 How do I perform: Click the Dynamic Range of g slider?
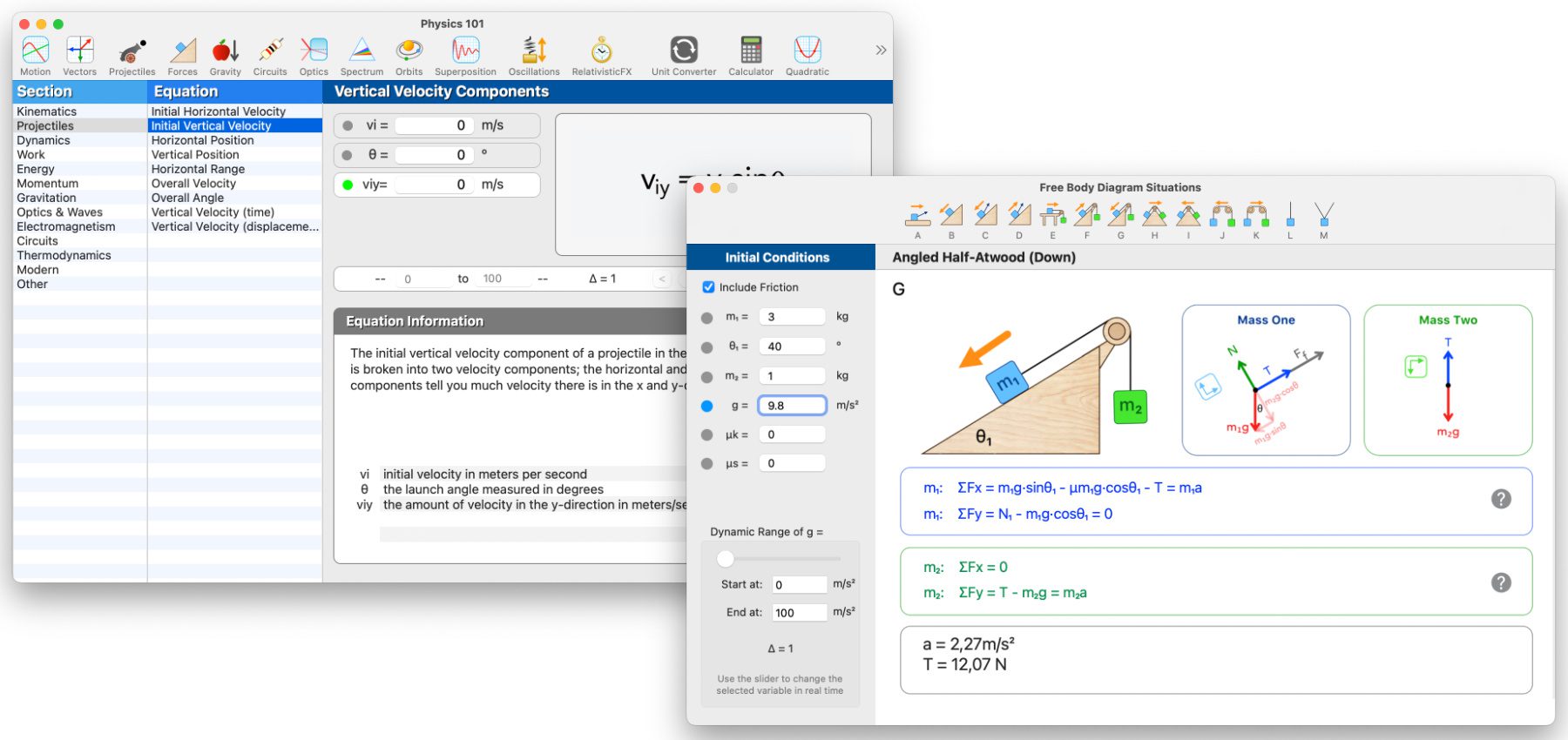726,558
